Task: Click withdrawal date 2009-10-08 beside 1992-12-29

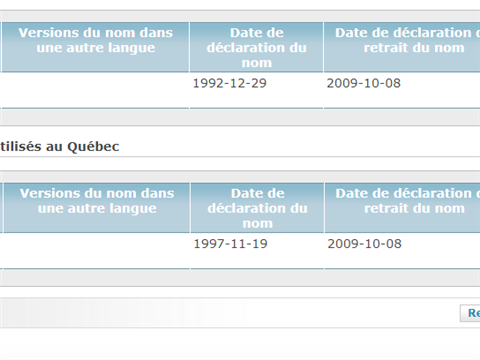Action: point(363,83)
